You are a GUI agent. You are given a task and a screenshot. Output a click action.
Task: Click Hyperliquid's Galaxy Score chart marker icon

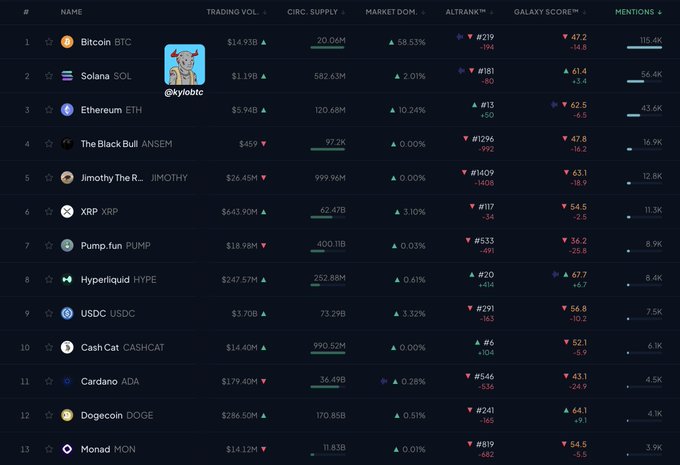pyautogui.click(x=555, y=274)
